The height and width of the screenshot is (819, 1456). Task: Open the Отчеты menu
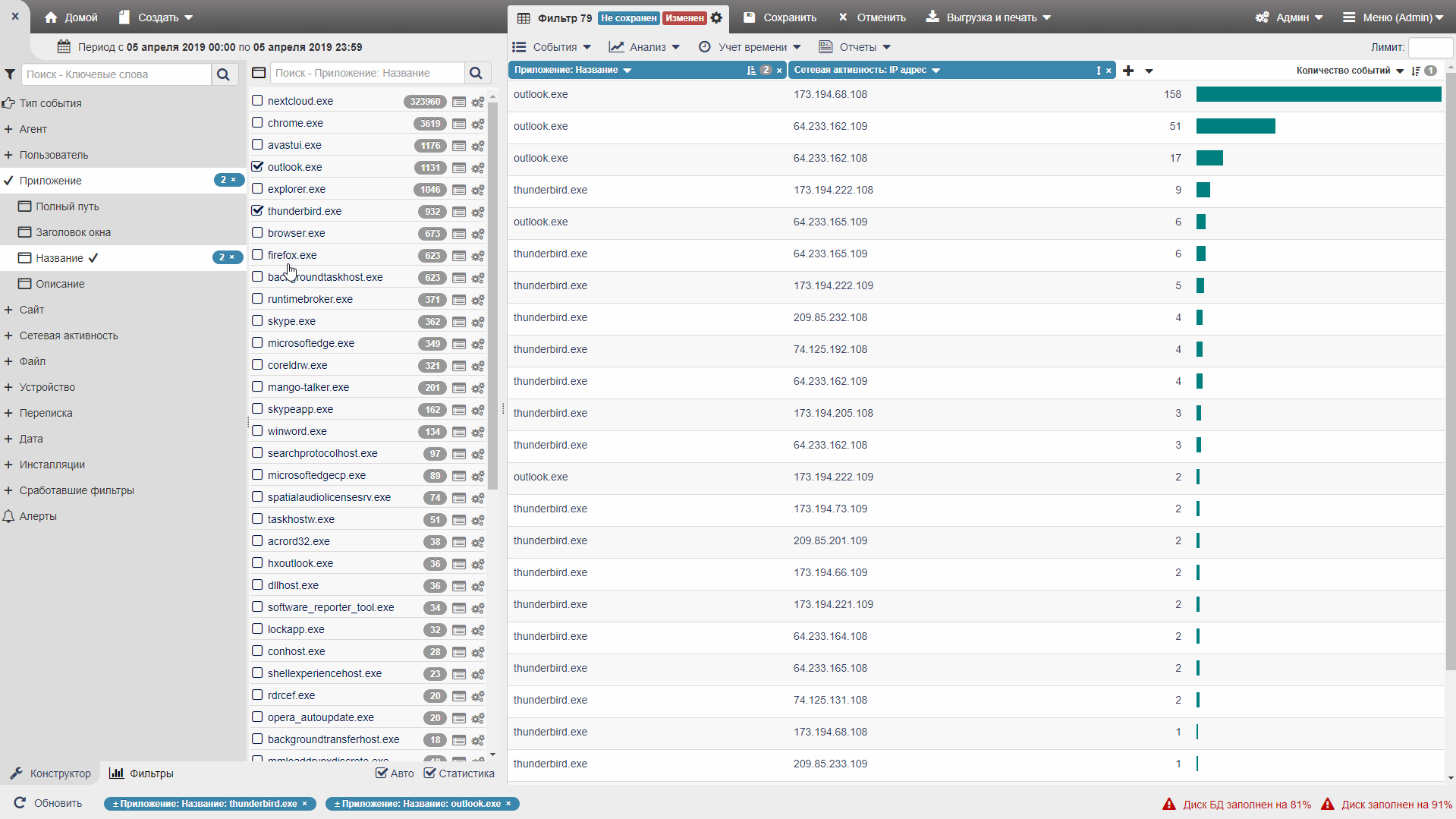pyautogui.click(x=855, y=47)
